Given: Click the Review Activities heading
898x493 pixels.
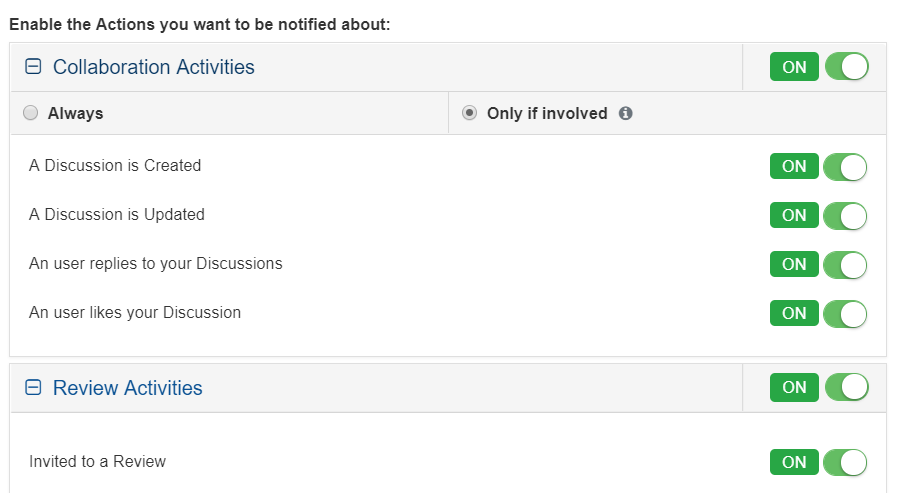Looking at the screenshot, I should click(x=128, y=388).
